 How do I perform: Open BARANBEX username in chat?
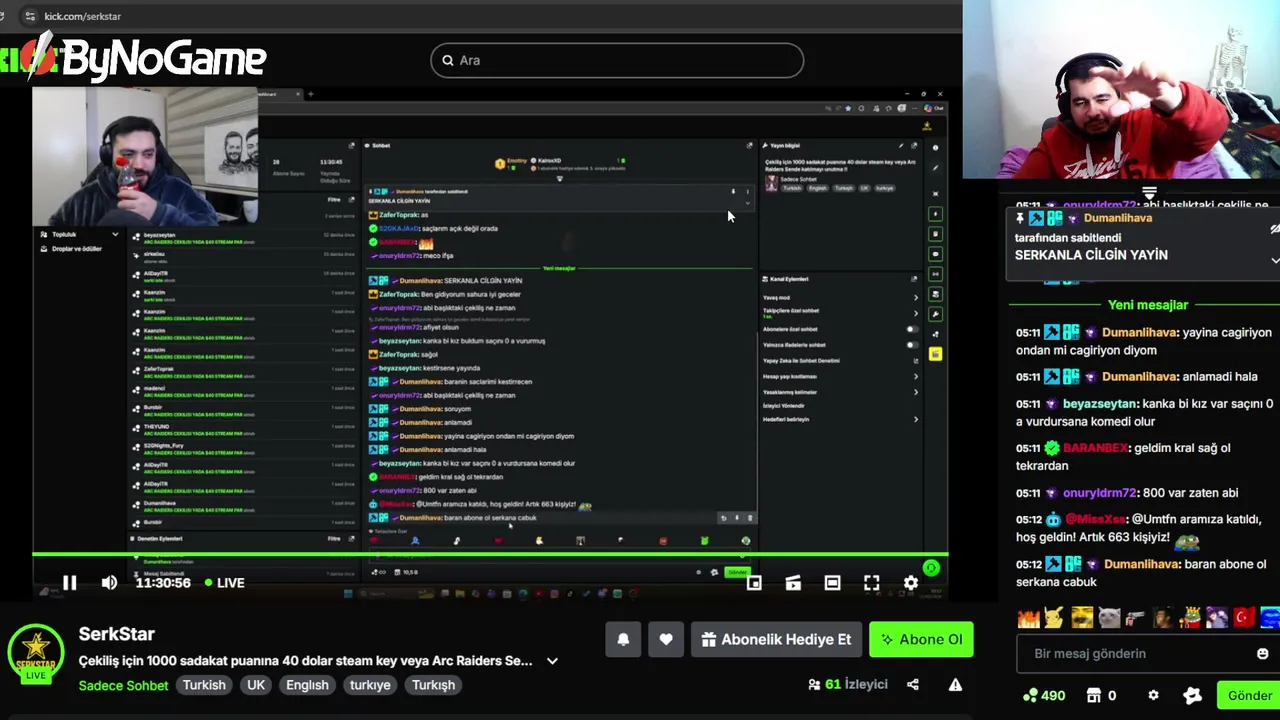coord(1095,448)
